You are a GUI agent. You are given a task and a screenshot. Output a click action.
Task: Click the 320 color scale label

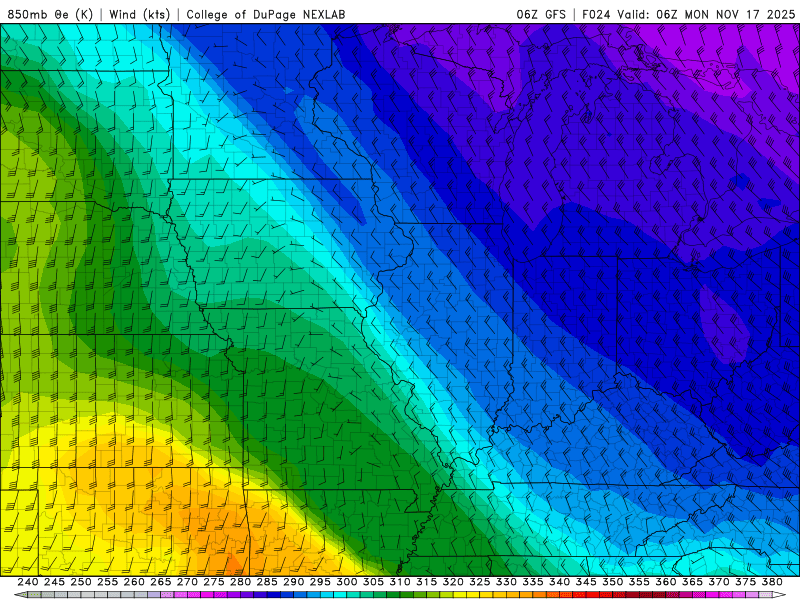coord(453,582)
